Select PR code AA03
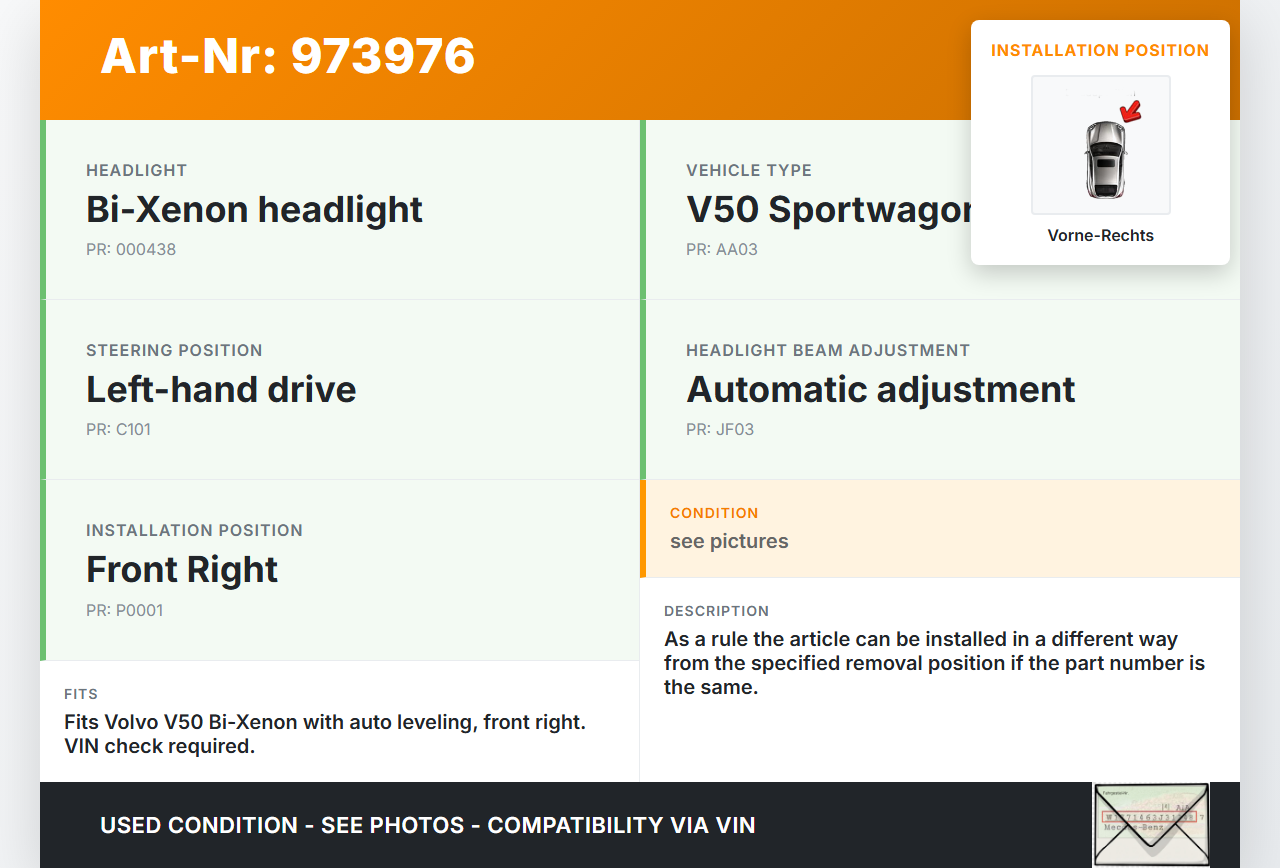This screenshot has width=1280, height=868. pos(722,250)
